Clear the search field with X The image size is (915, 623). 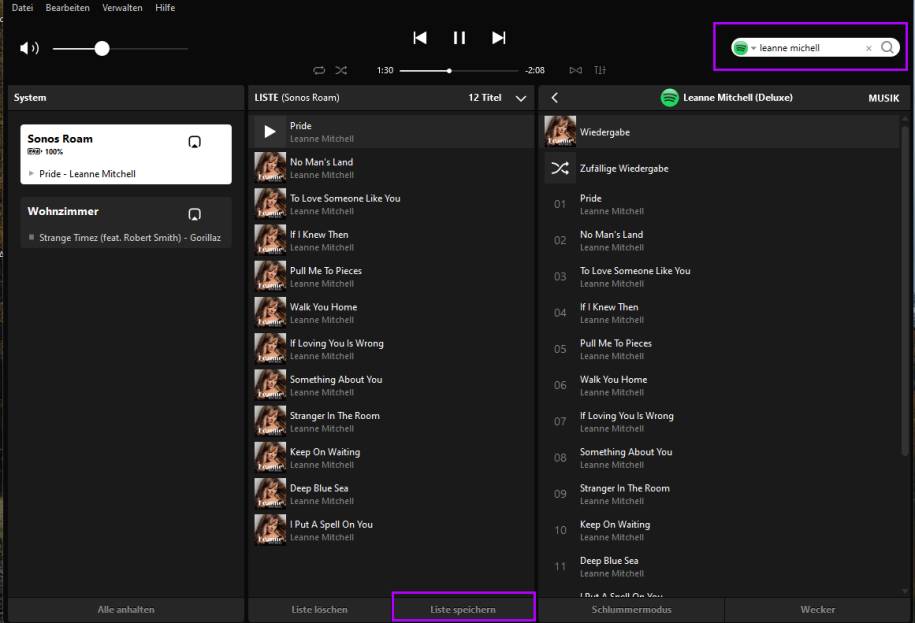tap(869, 48)
